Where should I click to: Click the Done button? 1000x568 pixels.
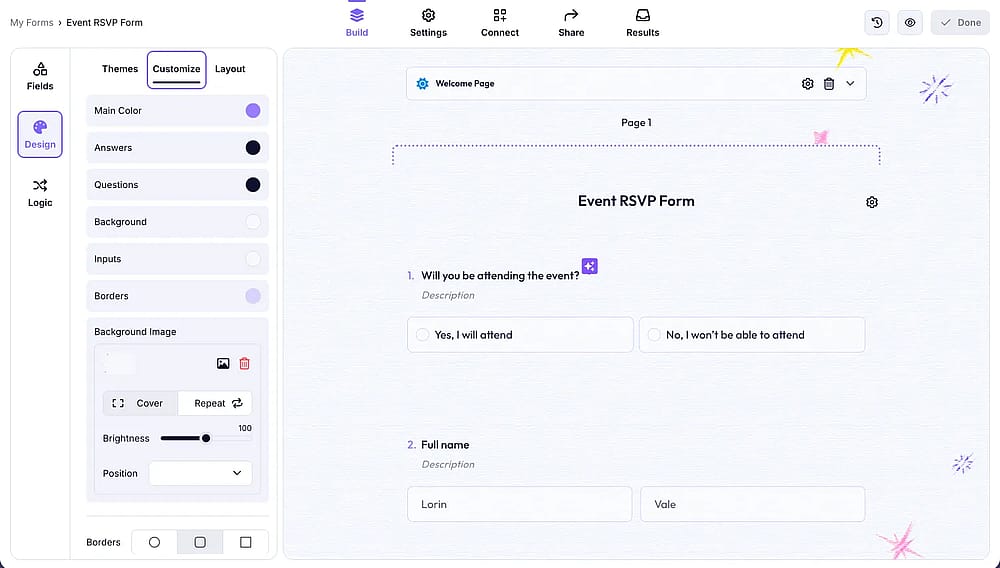[960, 22]
